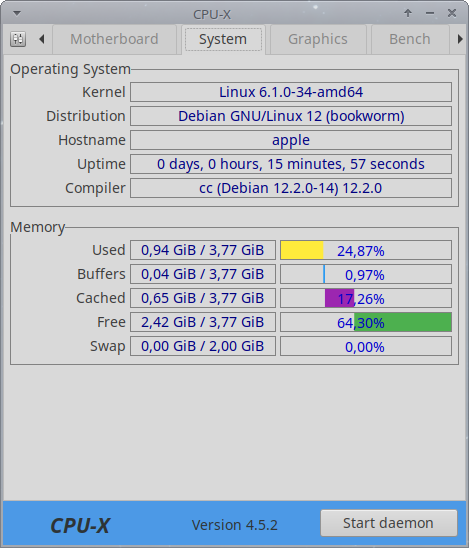
Task: Click the Compiler label
Action: pos(95,188)
